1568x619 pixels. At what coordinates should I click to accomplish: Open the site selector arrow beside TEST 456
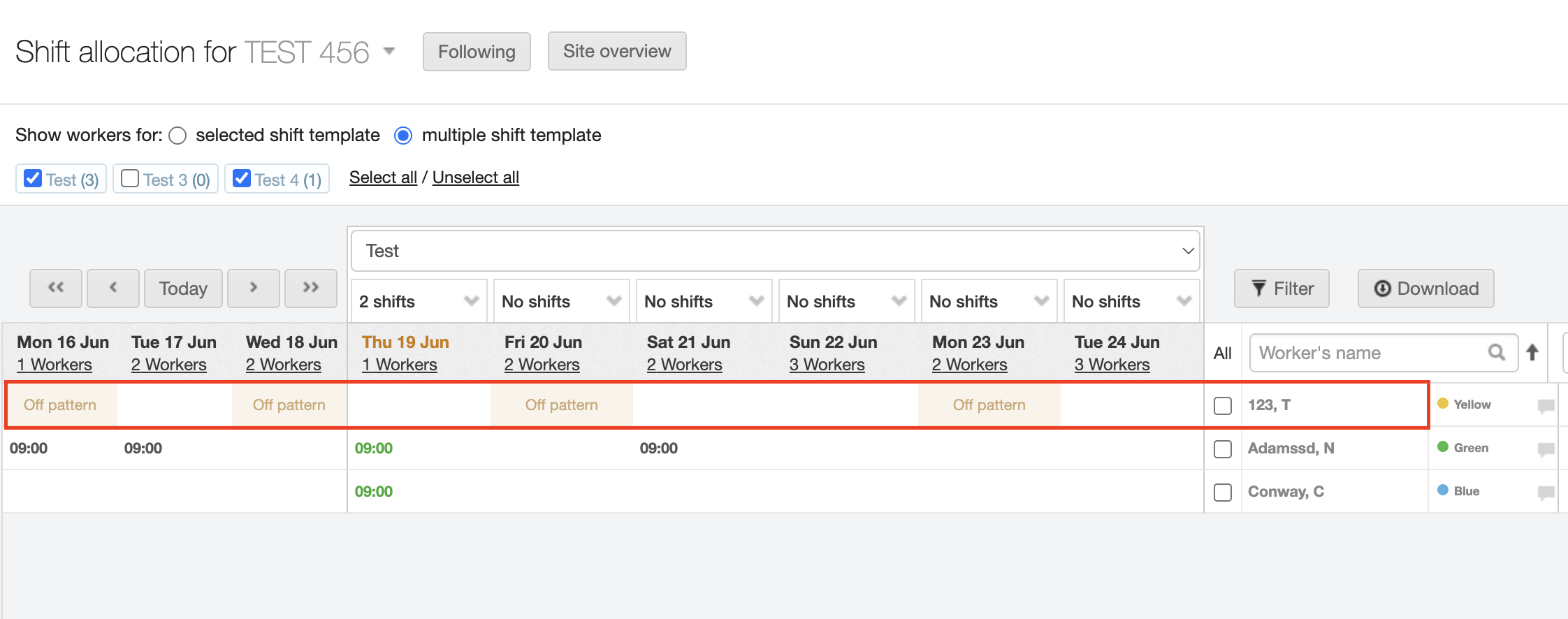pyautogui.click(x=389, y=51)
